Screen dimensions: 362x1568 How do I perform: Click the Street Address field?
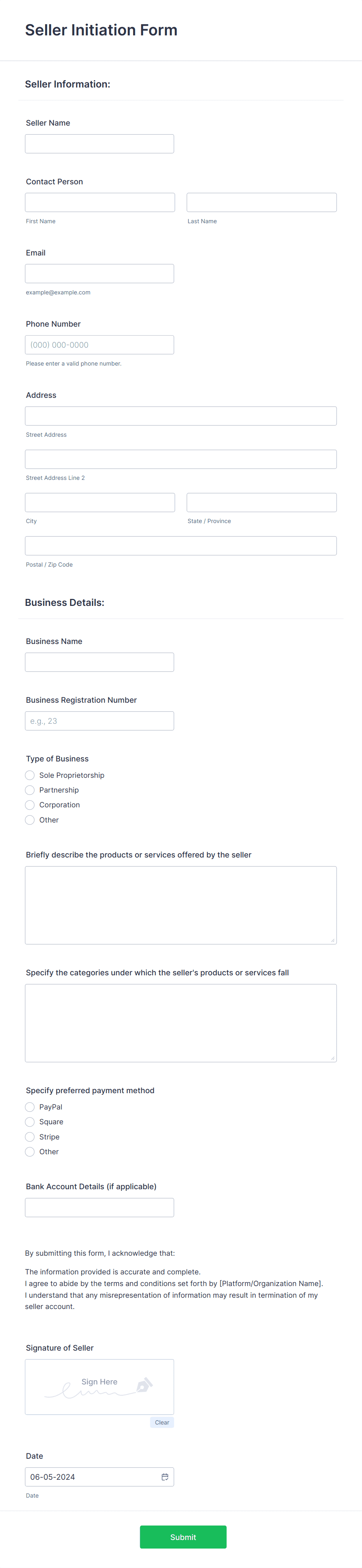[180, 415]
